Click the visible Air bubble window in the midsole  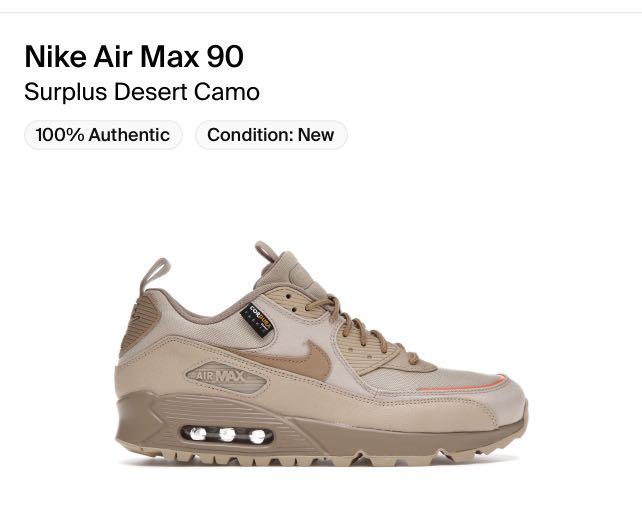[x=227, y=435]
